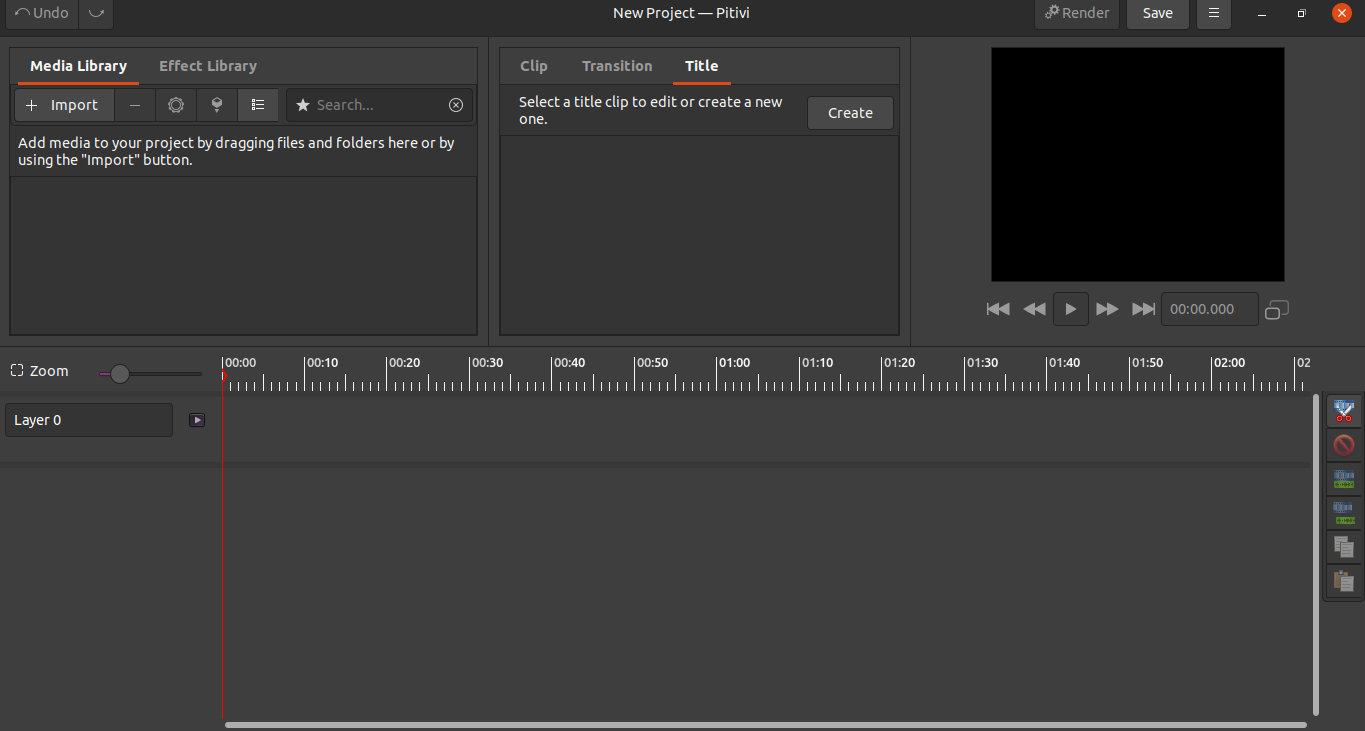Toggle the list view mode icon
Screen dimensions: 1365x731
[258, 105]
